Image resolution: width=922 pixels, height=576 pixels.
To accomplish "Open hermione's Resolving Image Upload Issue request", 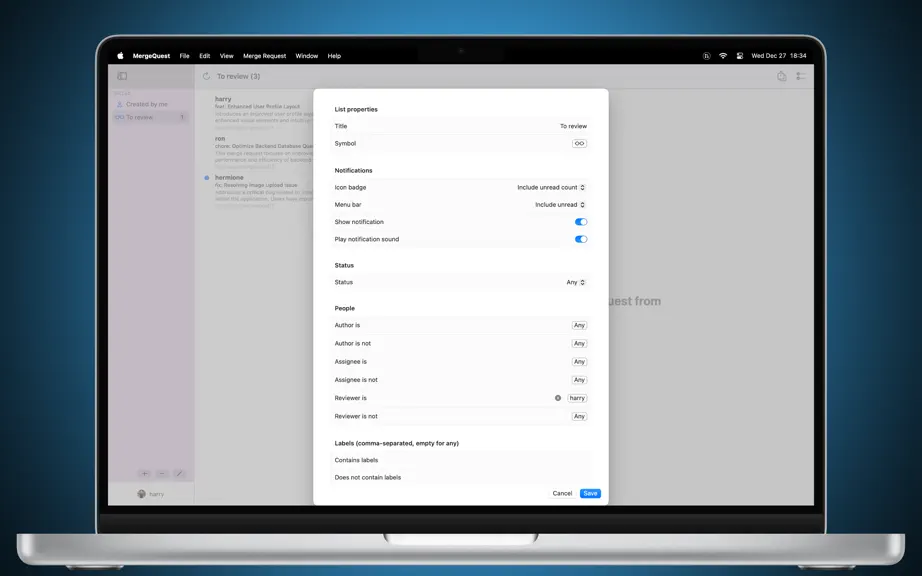I will (x=263, y=190).
